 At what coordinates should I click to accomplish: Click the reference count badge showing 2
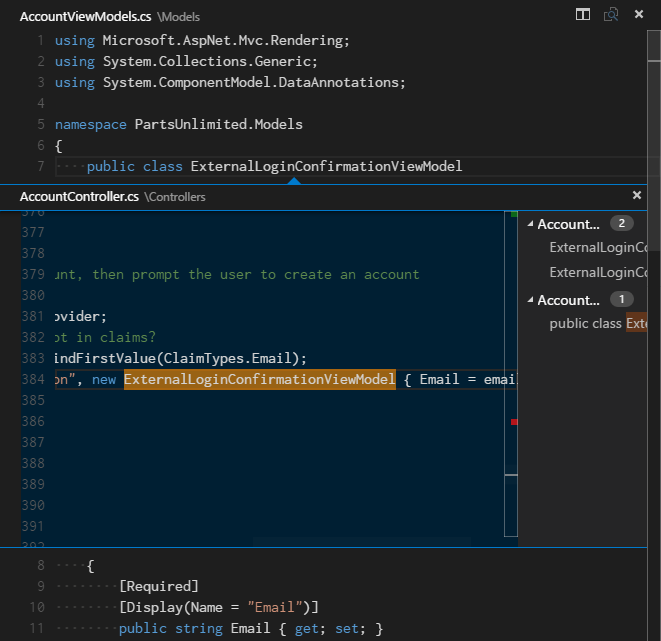point(622,224)
